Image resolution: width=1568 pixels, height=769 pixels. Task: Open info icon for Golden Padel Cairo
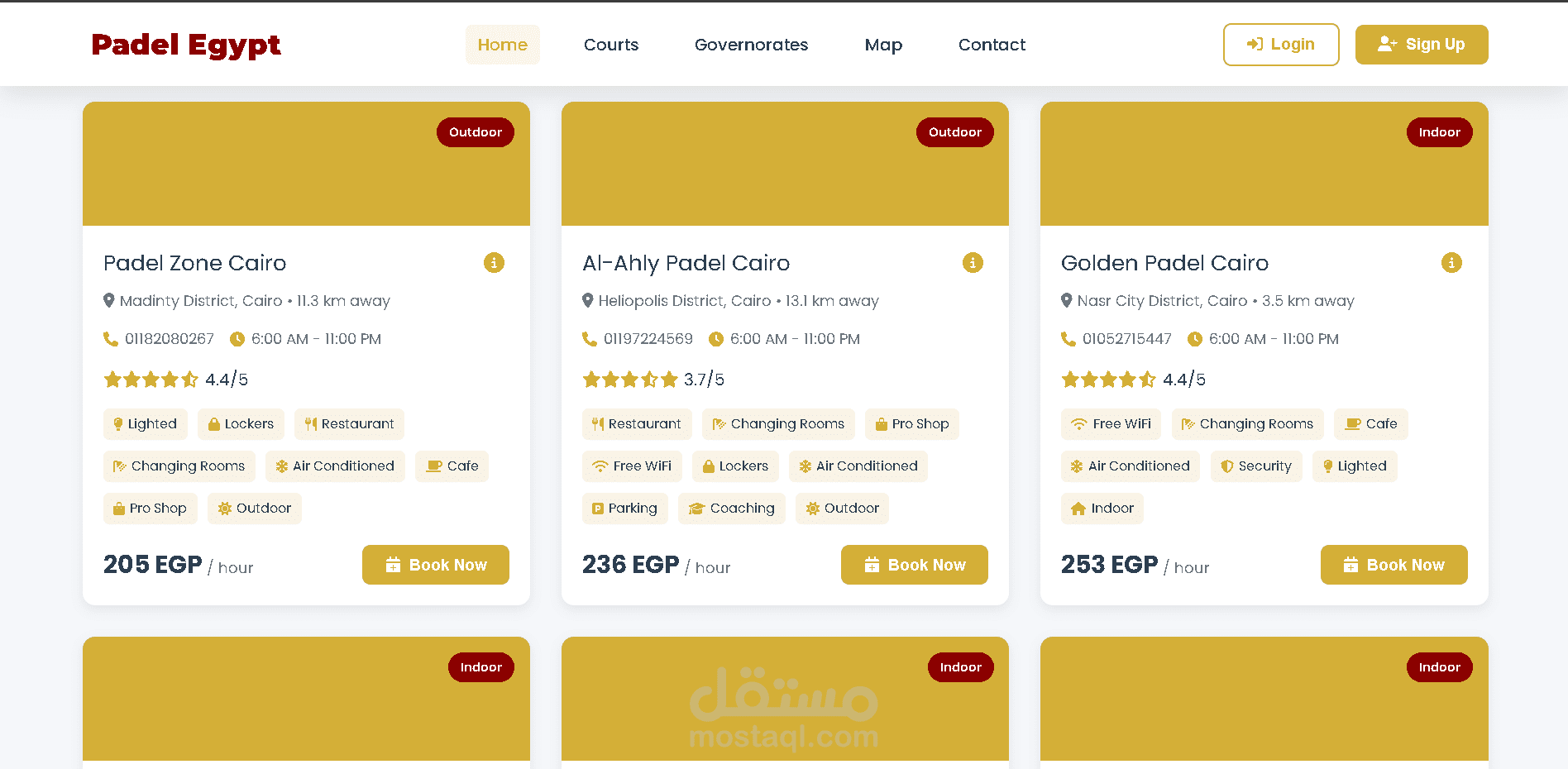coord(1451,263)
